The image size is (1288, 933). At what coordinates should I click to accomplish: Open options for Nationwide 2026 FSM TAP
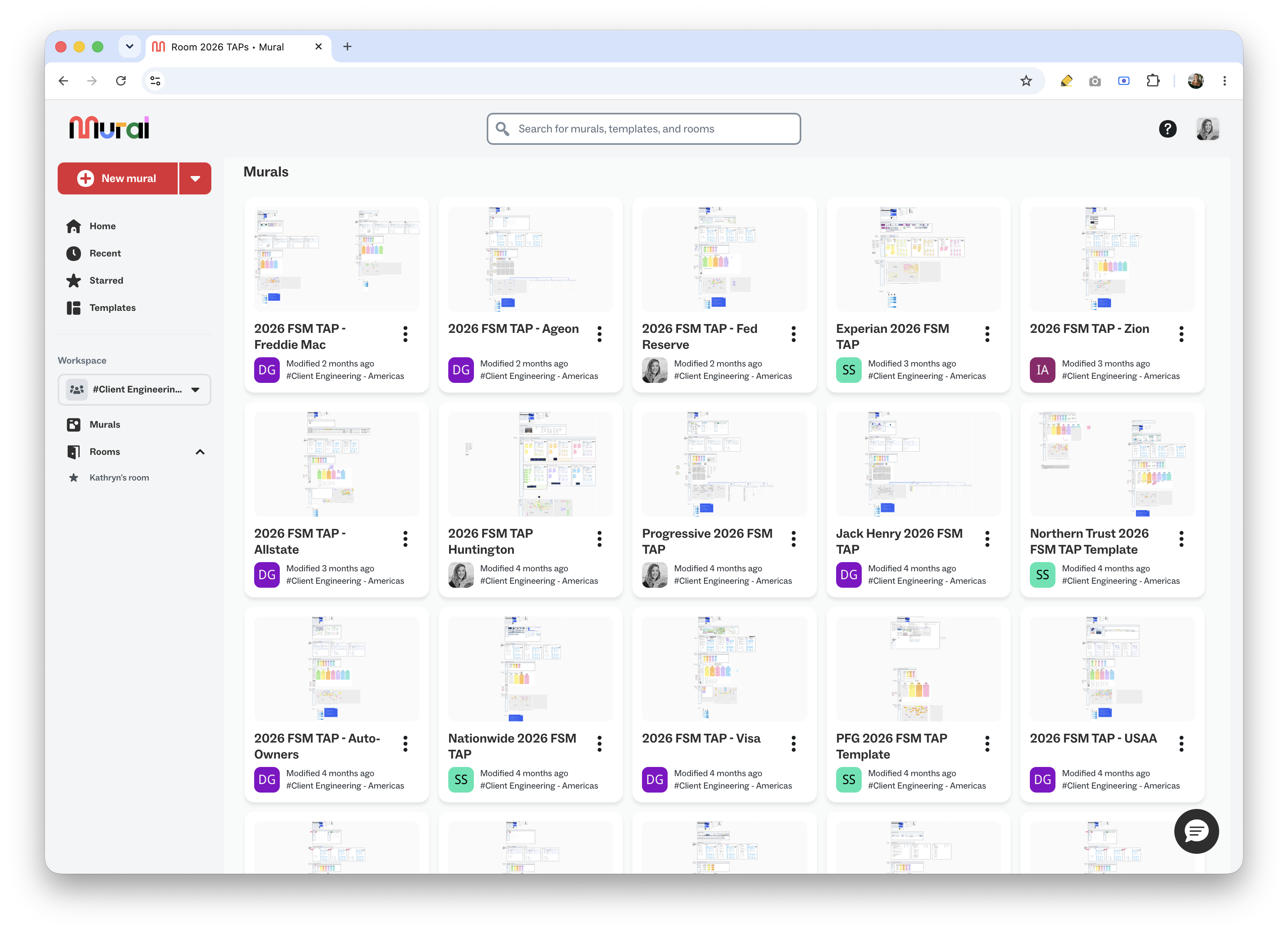coord(599,744)
